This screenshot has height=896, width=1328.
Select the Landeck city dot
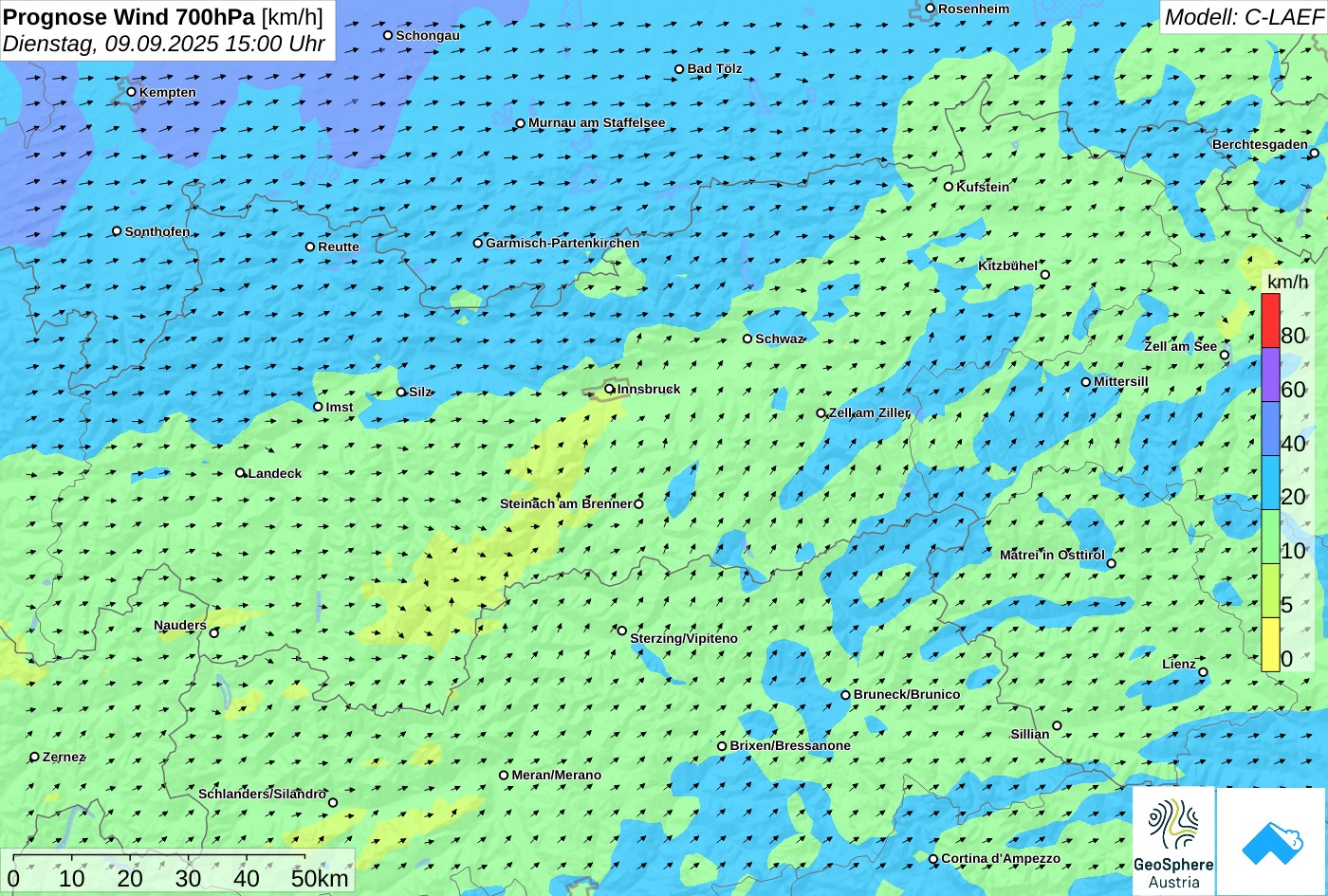[x=240, y=472]
